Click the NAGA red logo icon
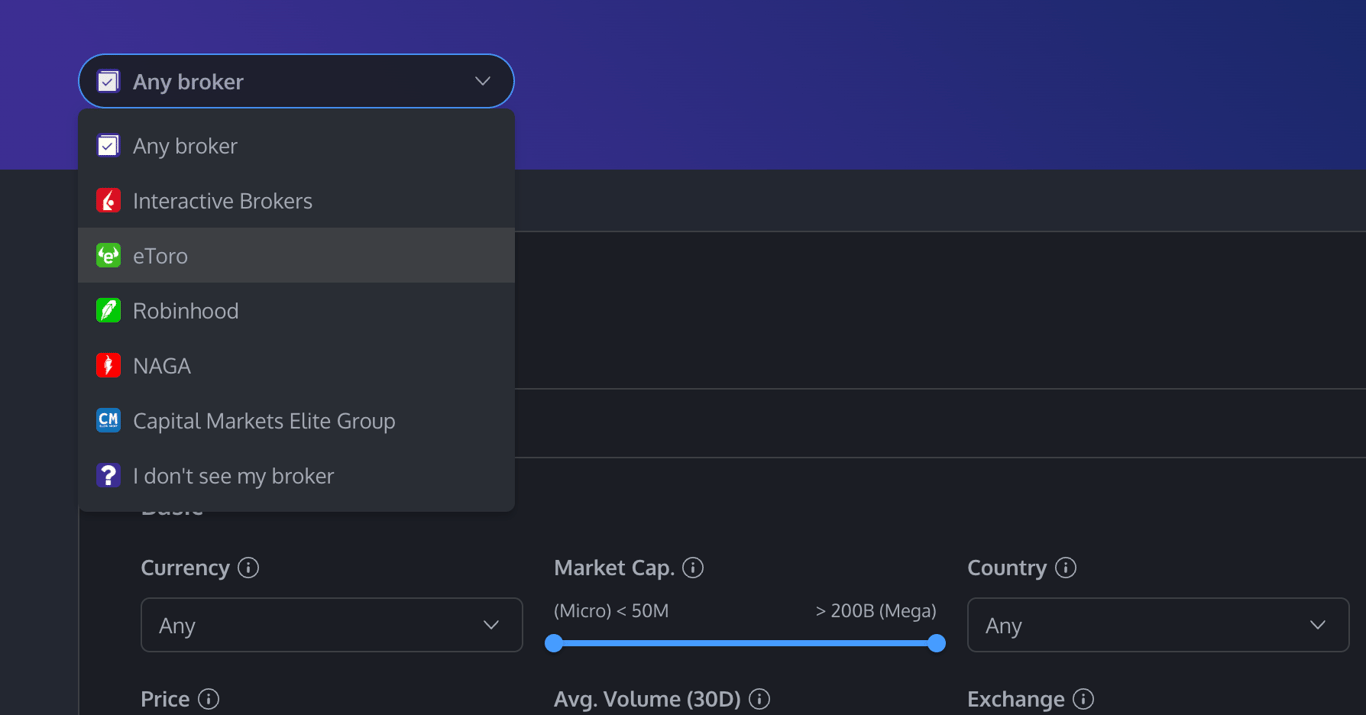1366x715 pixels. 108,366
